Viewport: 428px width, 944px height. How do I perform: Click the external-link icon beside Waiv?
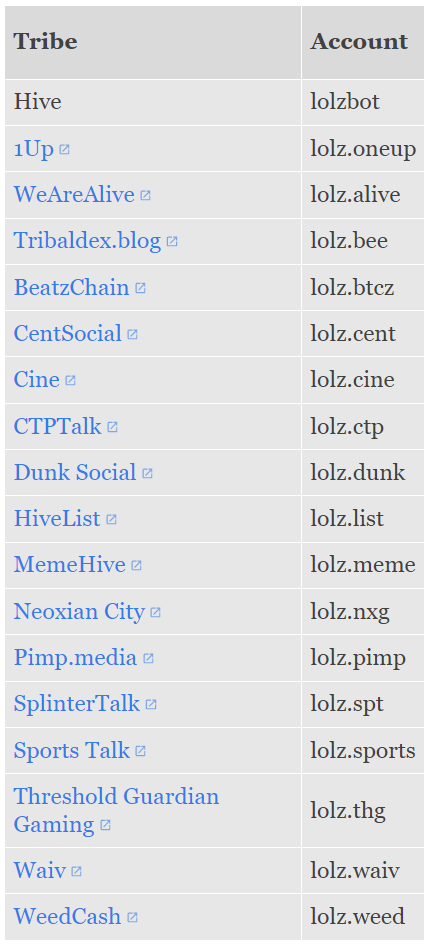point(76,871)
